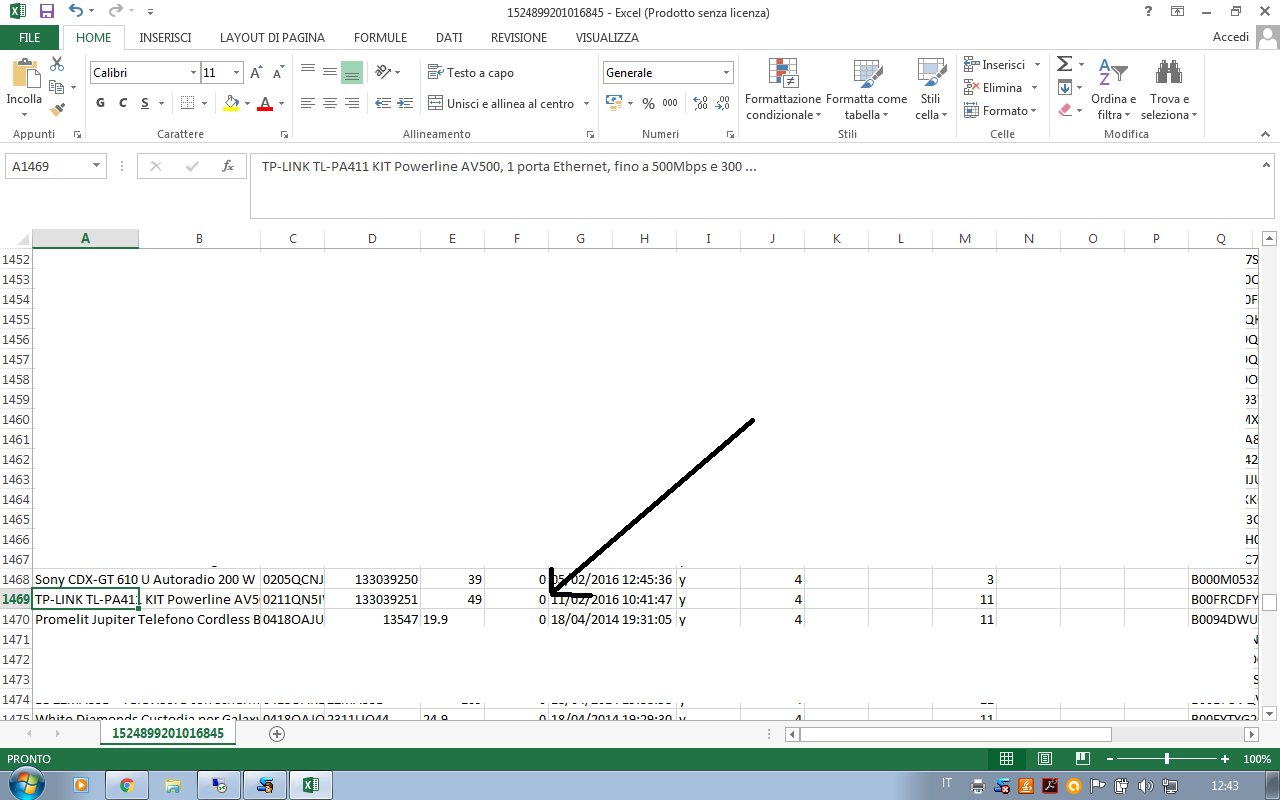Open the Formato cells menu

(x=1000, y=110)
